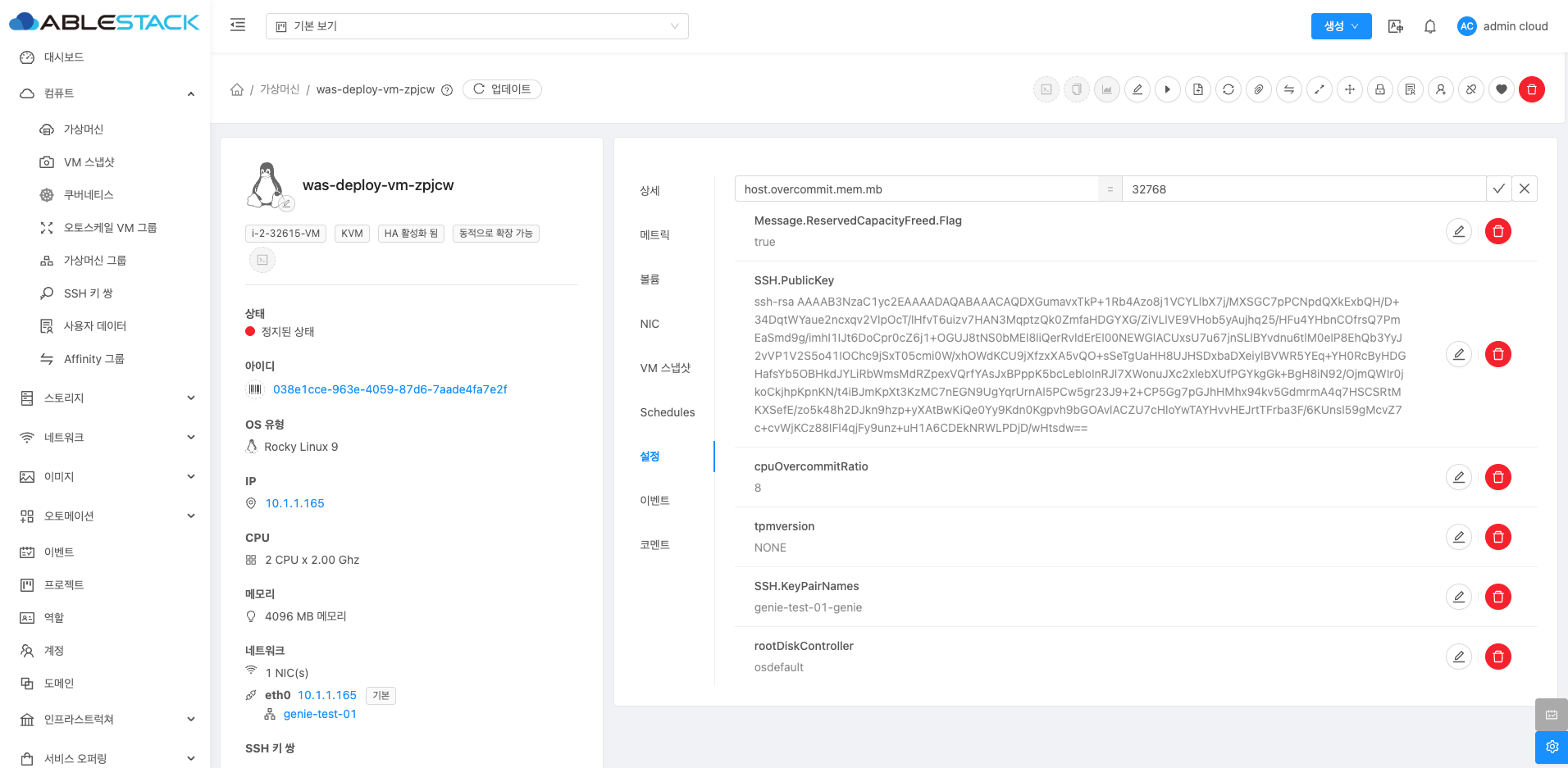Open the 기본 보기 view dropdown
Screen dimensions: 1568x768
point(476,26)
